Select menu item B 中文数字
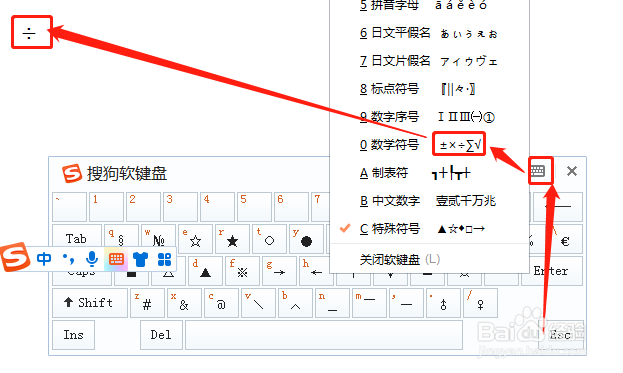Screen dimensions: 623x373 (429, 201)
